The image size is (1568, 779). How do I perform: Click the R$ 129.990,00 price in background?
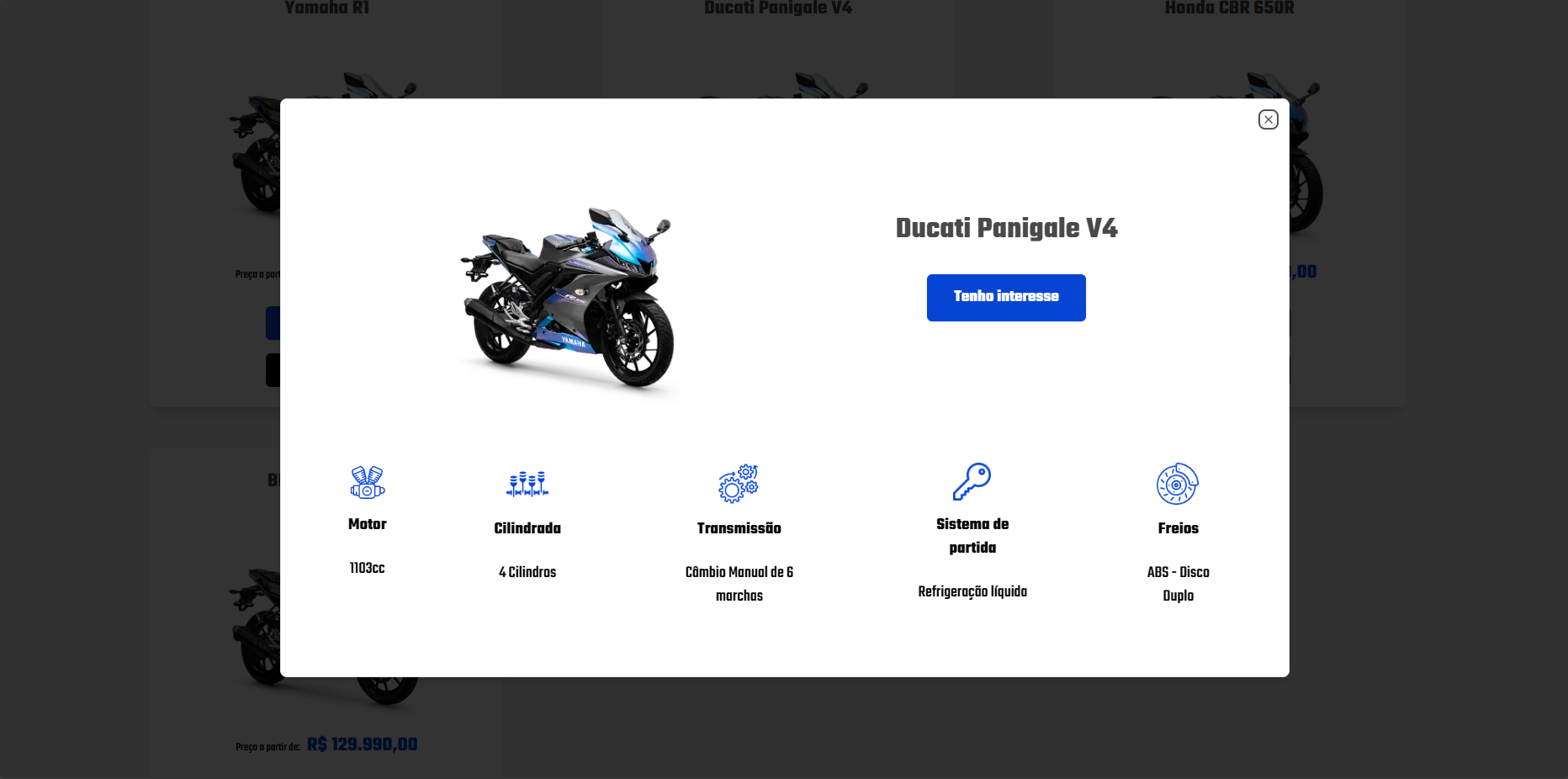(363, 745)
